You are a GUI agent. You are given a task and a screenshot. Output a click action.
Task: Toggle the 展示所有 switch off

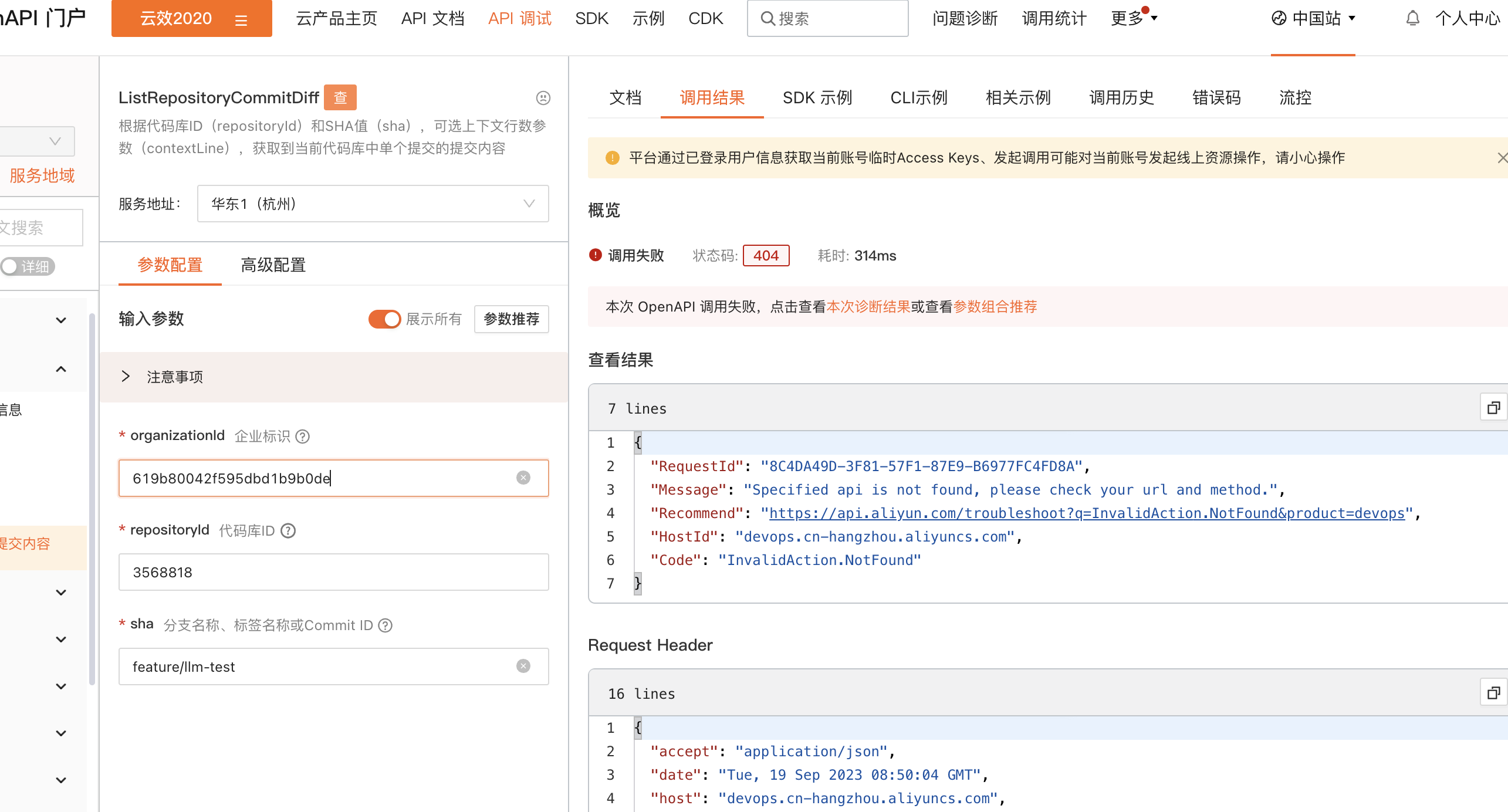(x=384, y=319)
